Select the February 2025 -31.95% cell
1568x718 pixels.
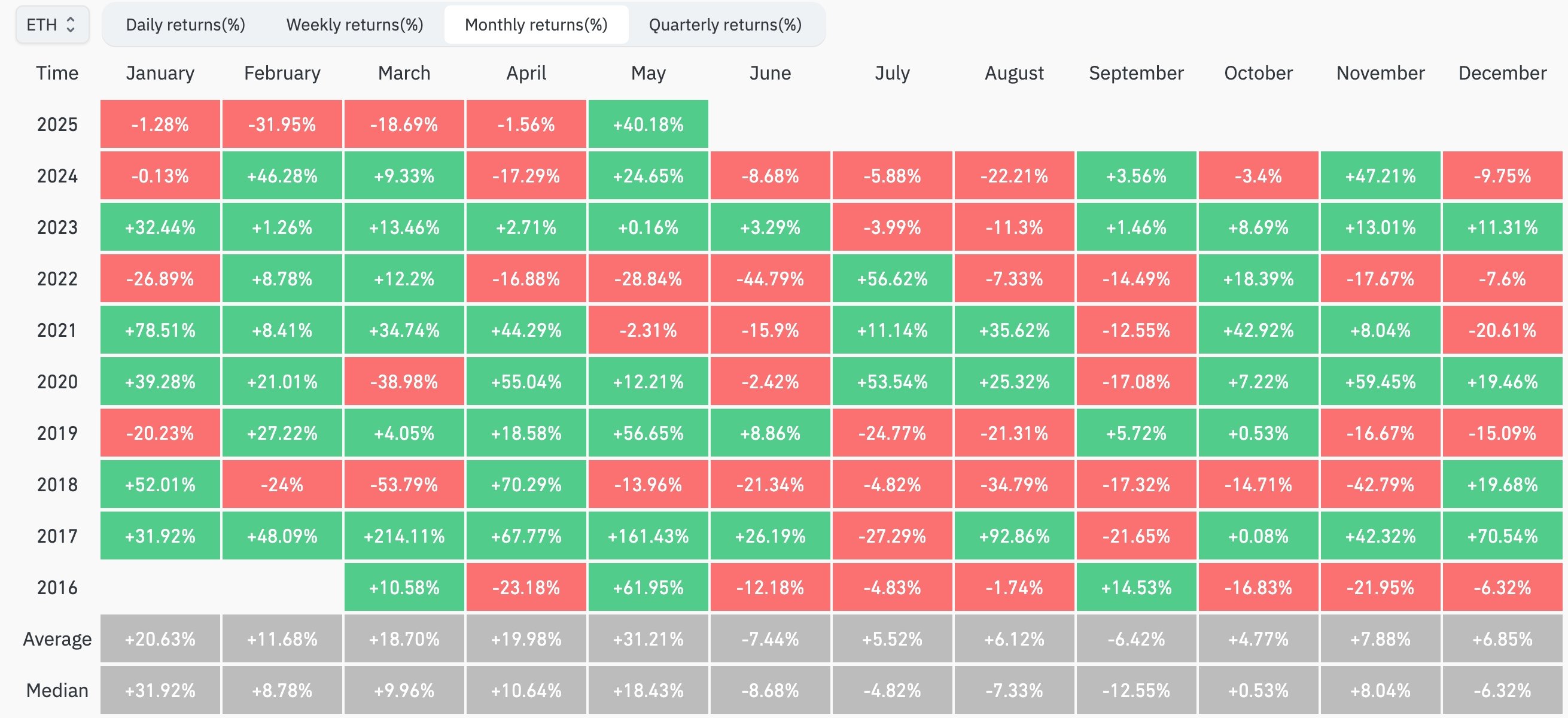282,124
